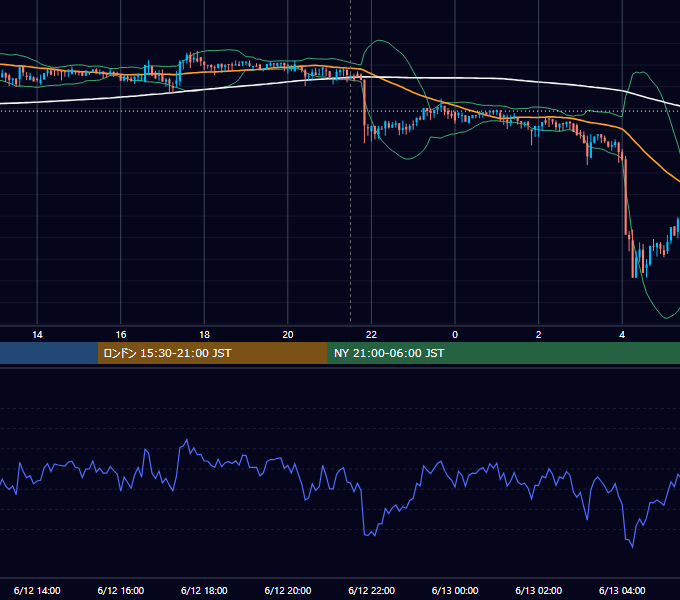
Task: Click hour label 22 on upper time axis
Action: point(371,335)
